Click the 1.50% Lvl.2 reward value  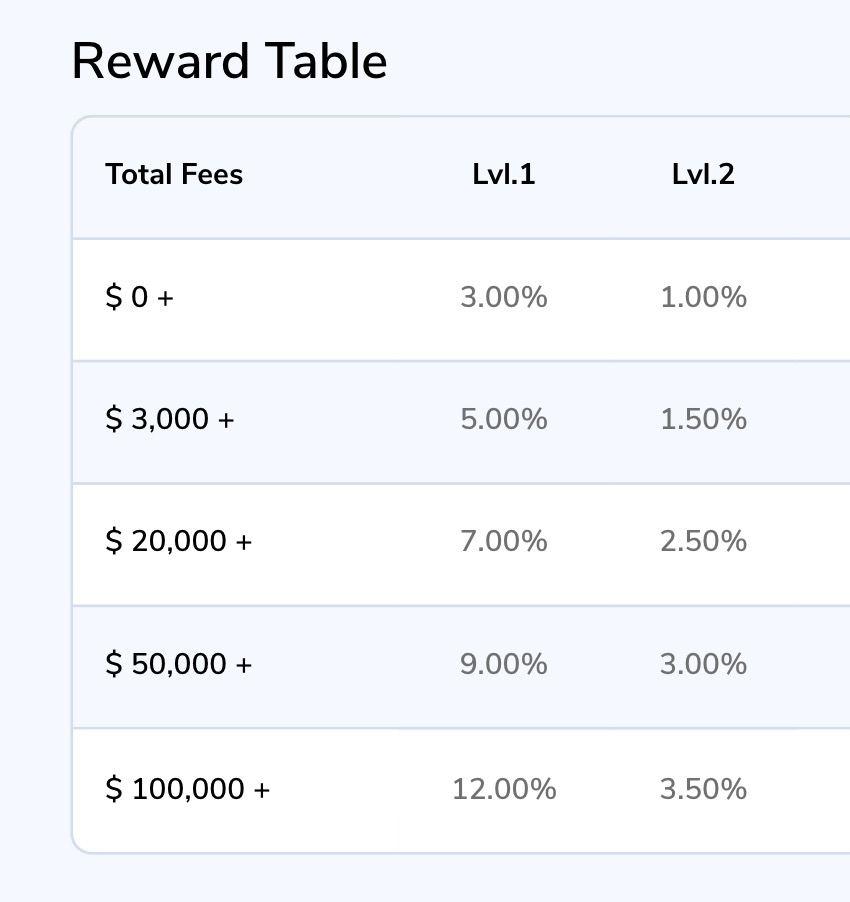tap(703, 419)
